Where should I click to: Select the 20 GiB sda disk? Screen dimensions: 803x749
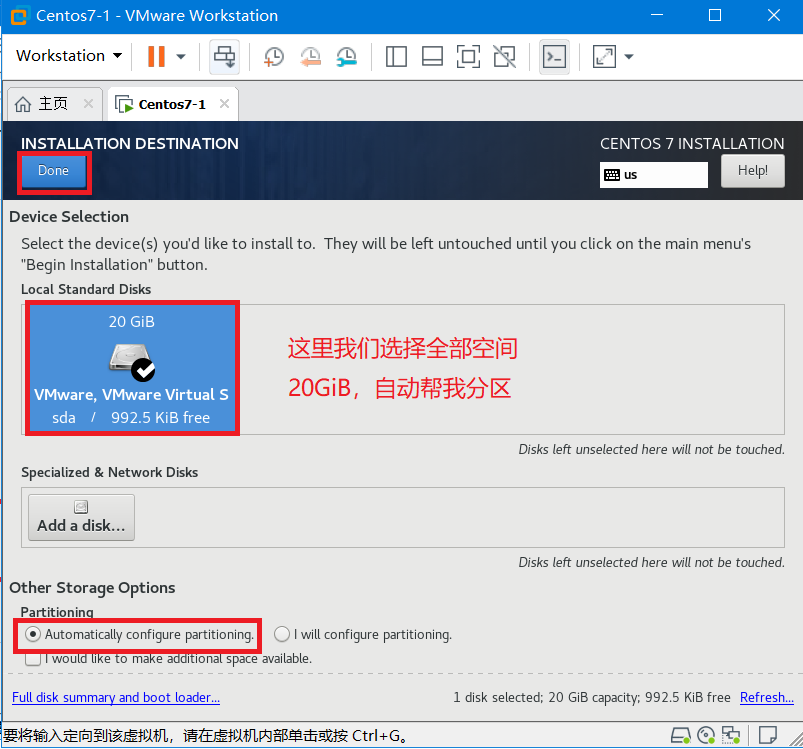(x=132, y=368)
